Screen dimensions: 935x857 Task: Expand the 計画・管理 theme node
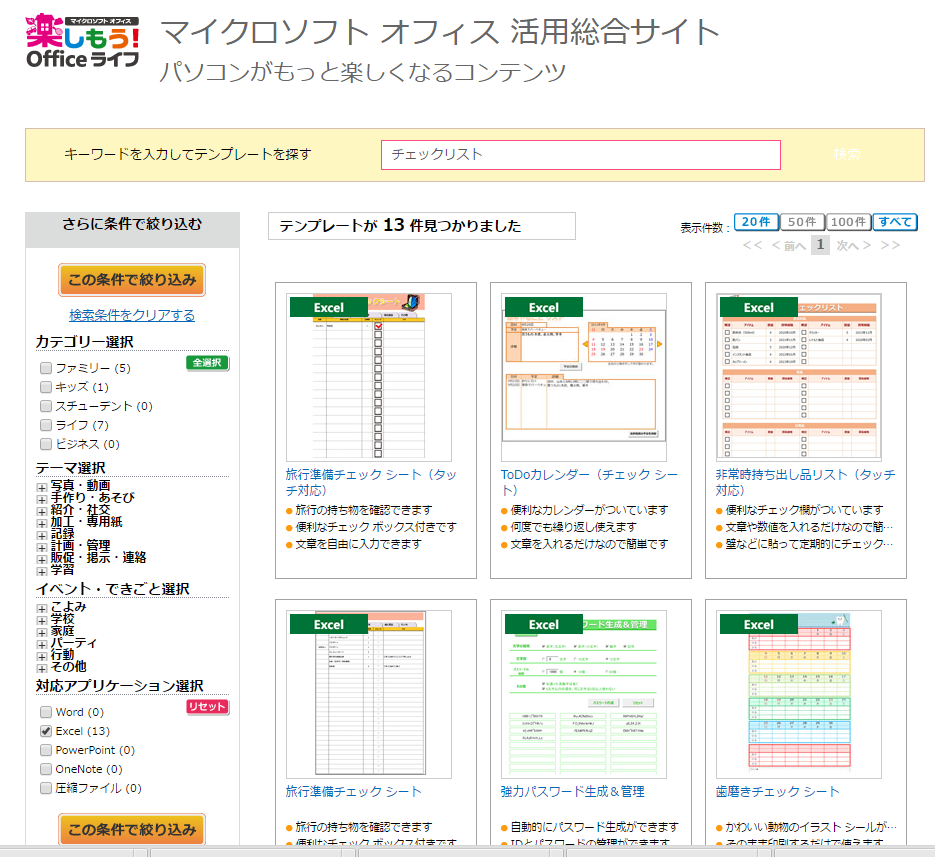42,546
